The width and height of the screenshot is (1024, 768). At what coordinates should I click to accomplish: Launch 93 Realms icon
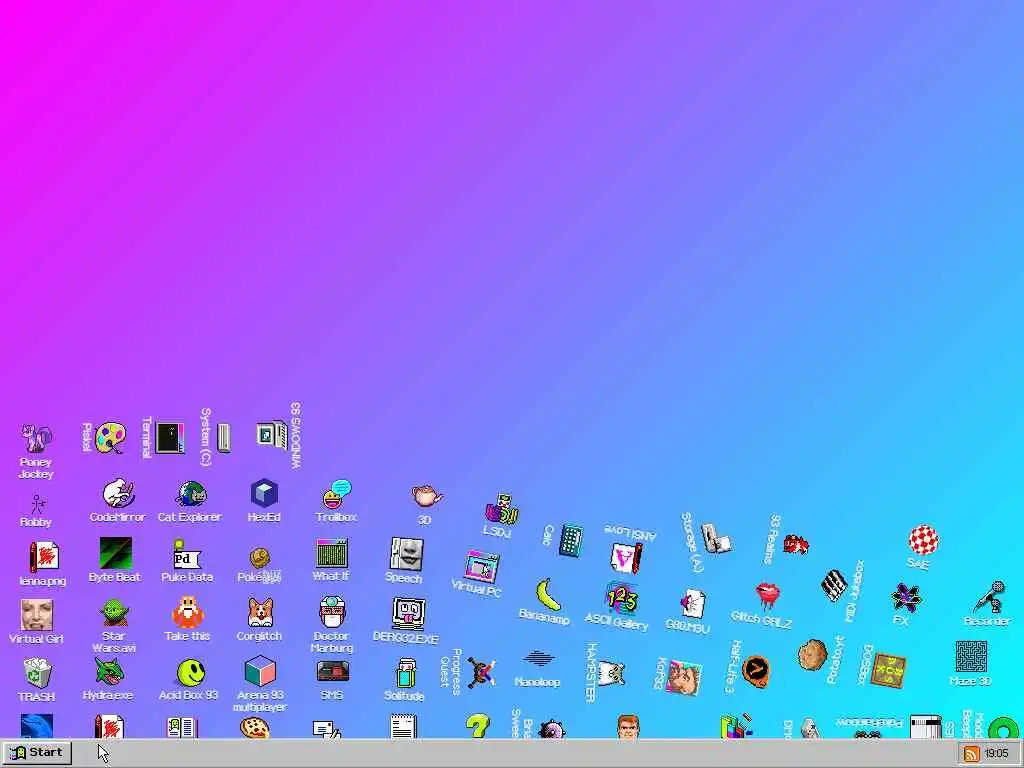796,543
